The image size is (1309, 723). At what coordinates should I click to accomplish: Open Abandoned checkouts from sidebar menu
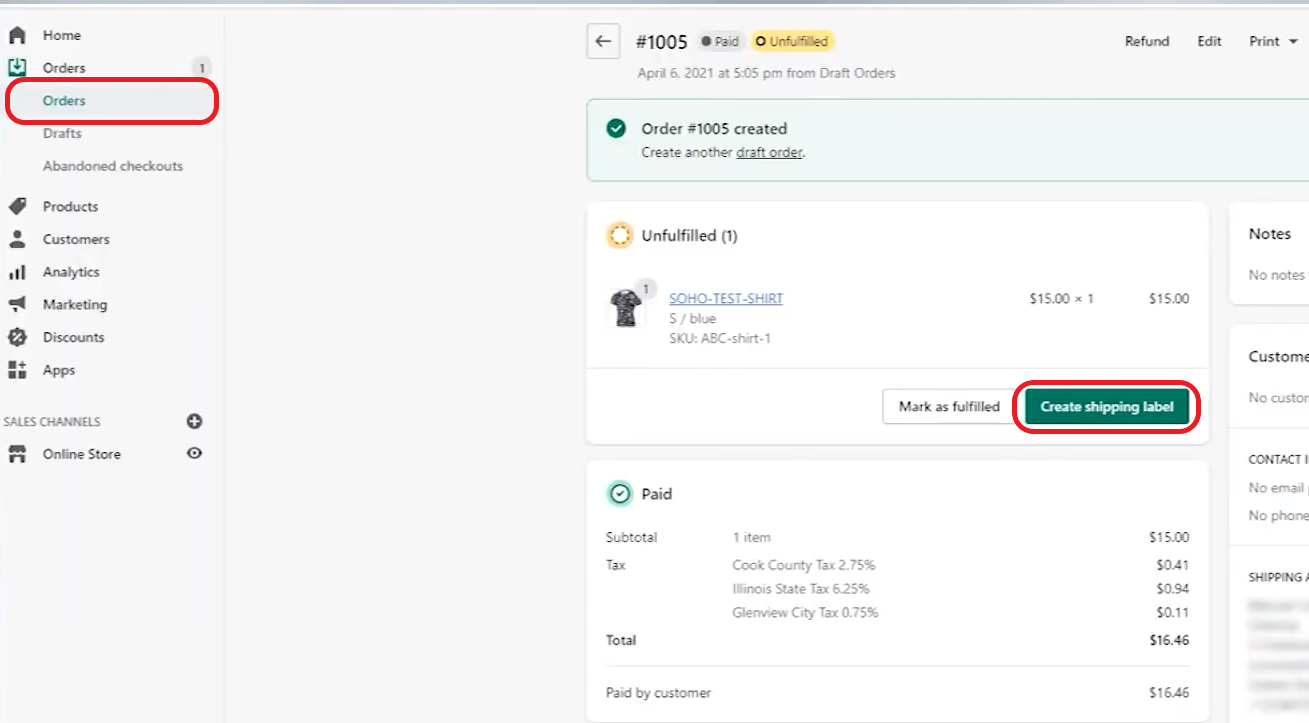111,165
